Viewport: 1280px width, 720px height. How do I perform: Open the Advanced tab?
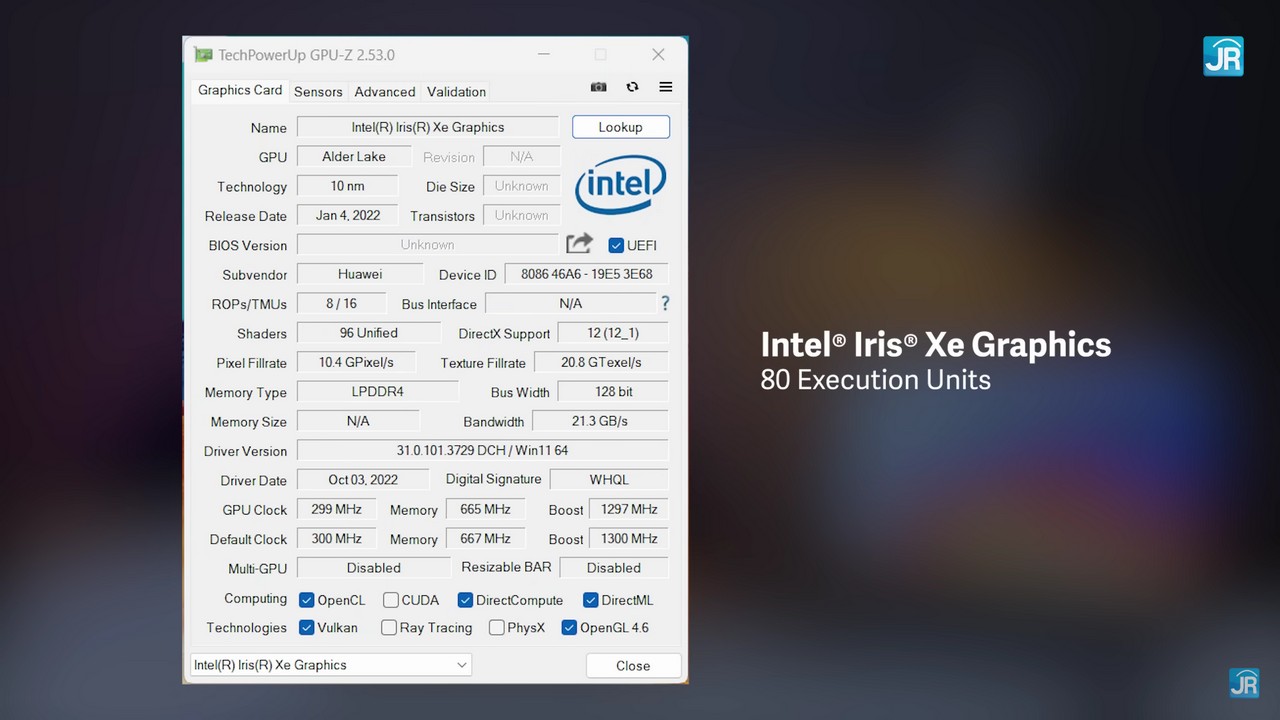pyautogui.click(x=384, y=91)
